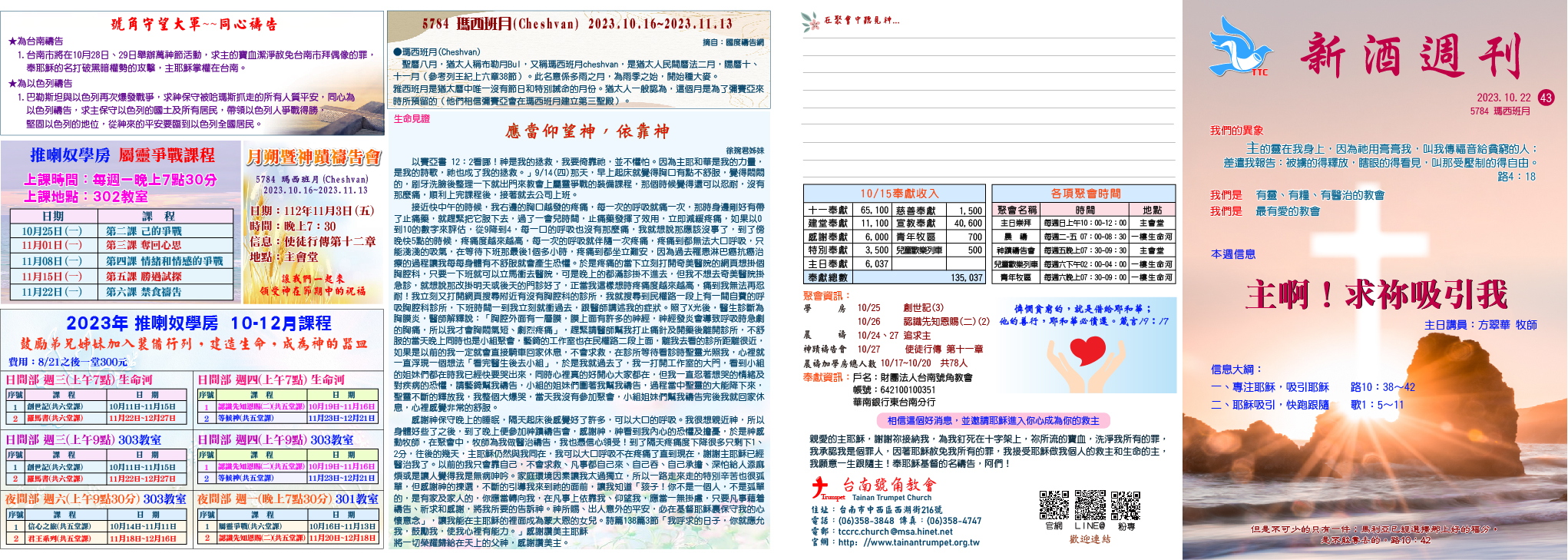Select the 宣教奉獻 amount 40,600
Screen dimensions: 1568x560
click(x=968, y=224)
